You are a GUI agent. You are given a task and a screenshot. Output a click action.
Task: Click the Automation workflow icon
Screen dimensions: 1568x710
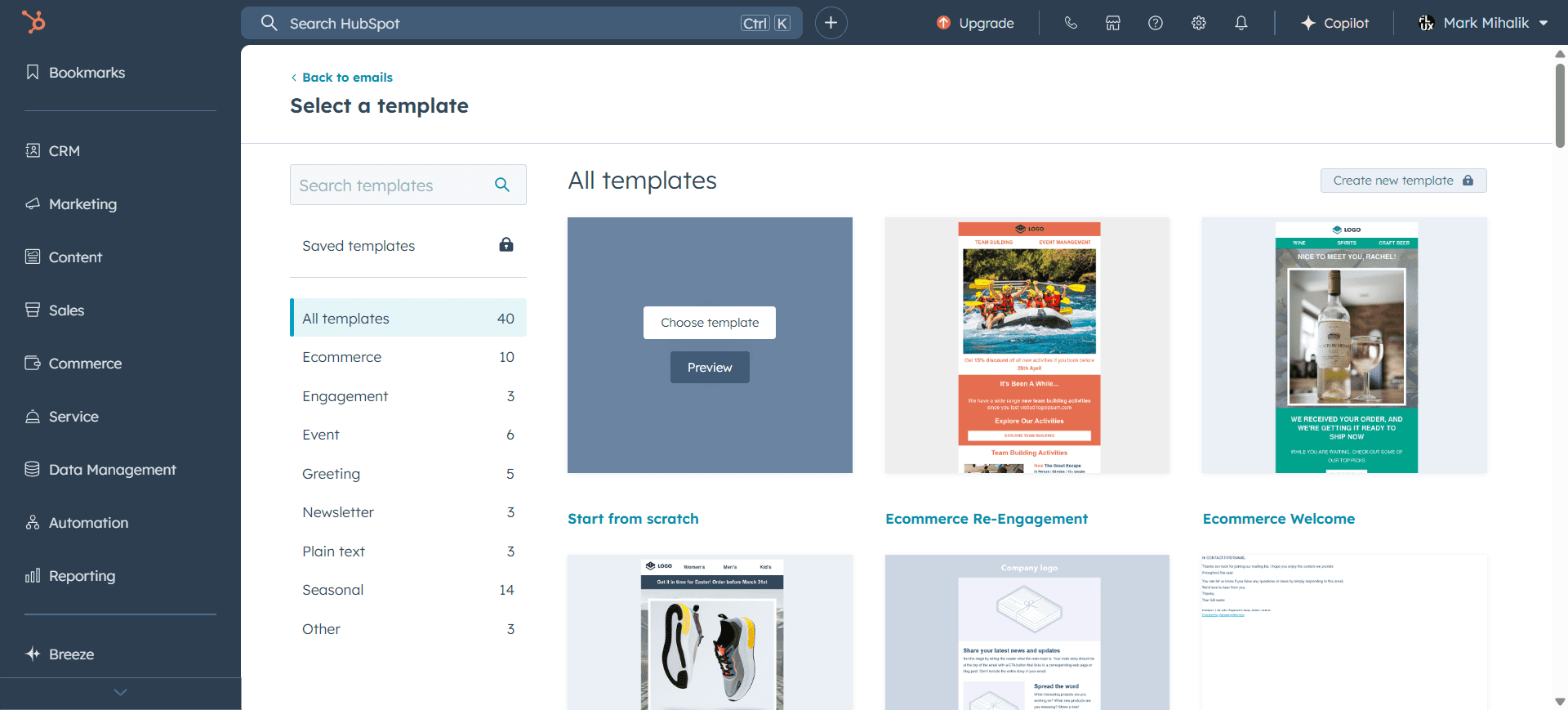33,522
